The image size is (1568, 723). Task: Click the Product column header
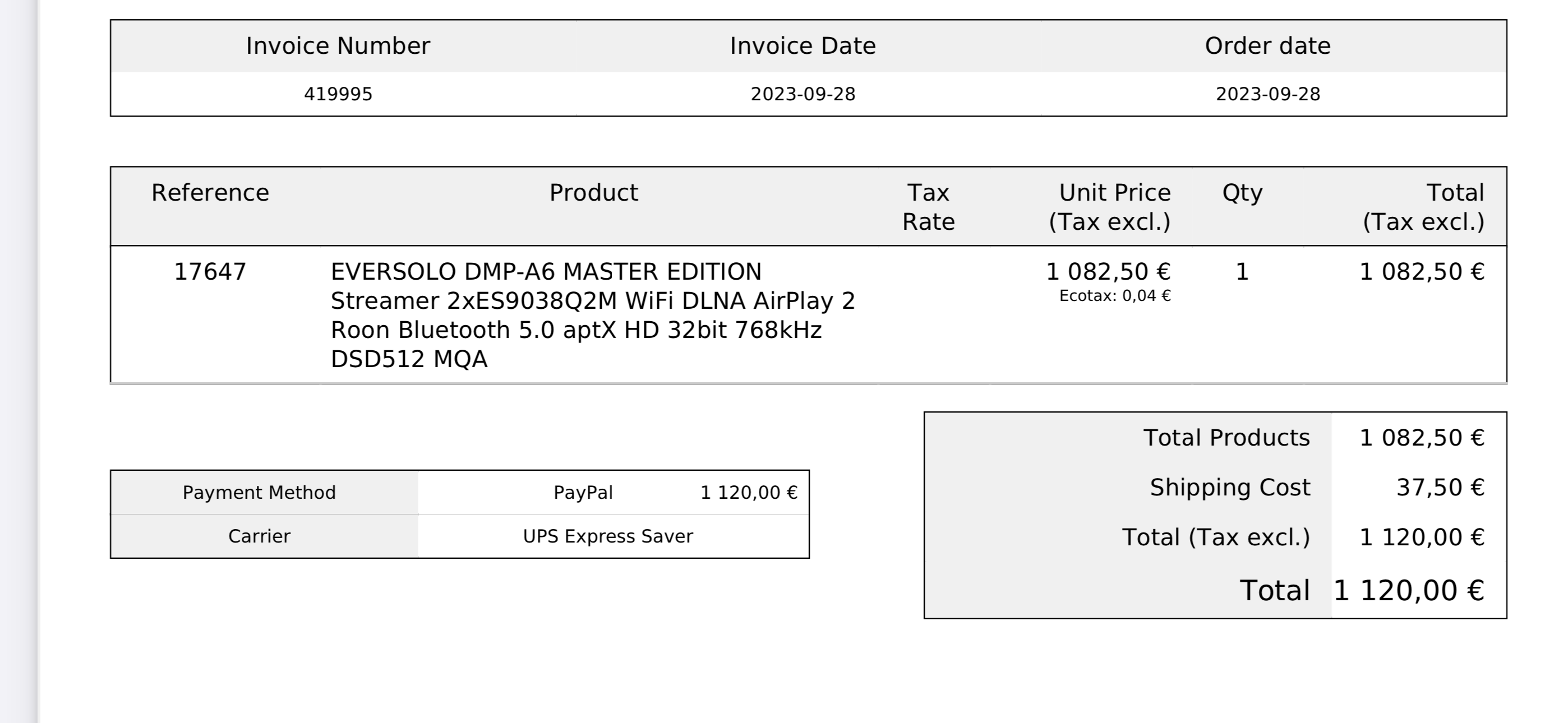(593, 193)
